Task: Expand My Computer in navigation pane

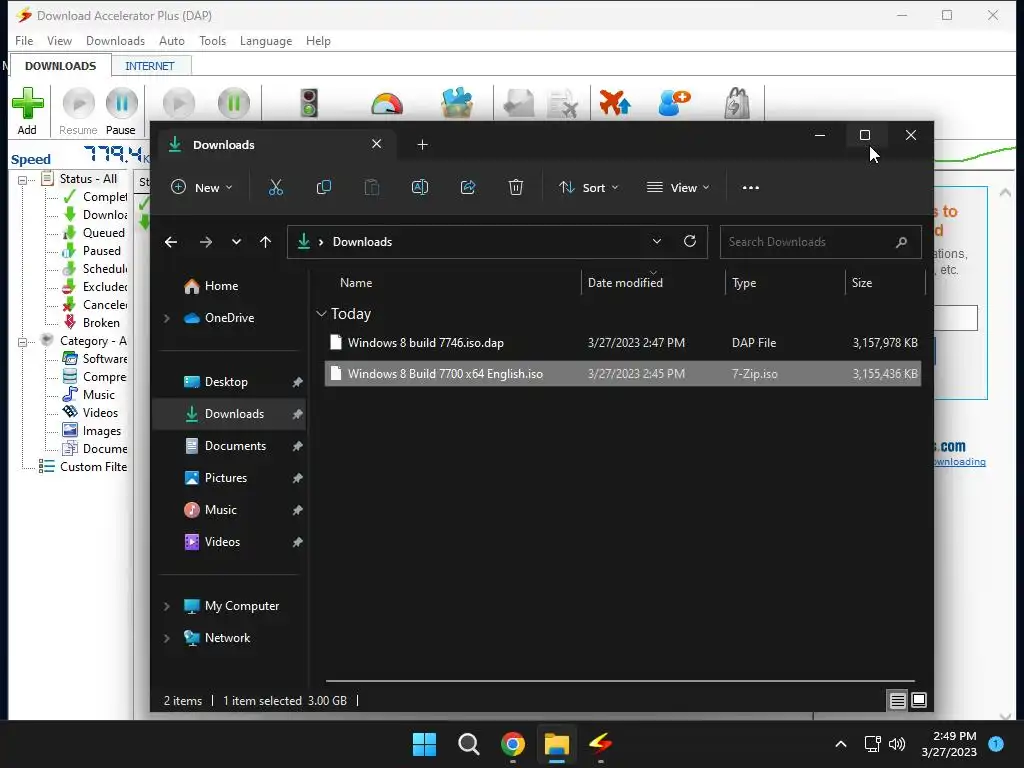Action: pyautogui.click(x=167, y=606)
